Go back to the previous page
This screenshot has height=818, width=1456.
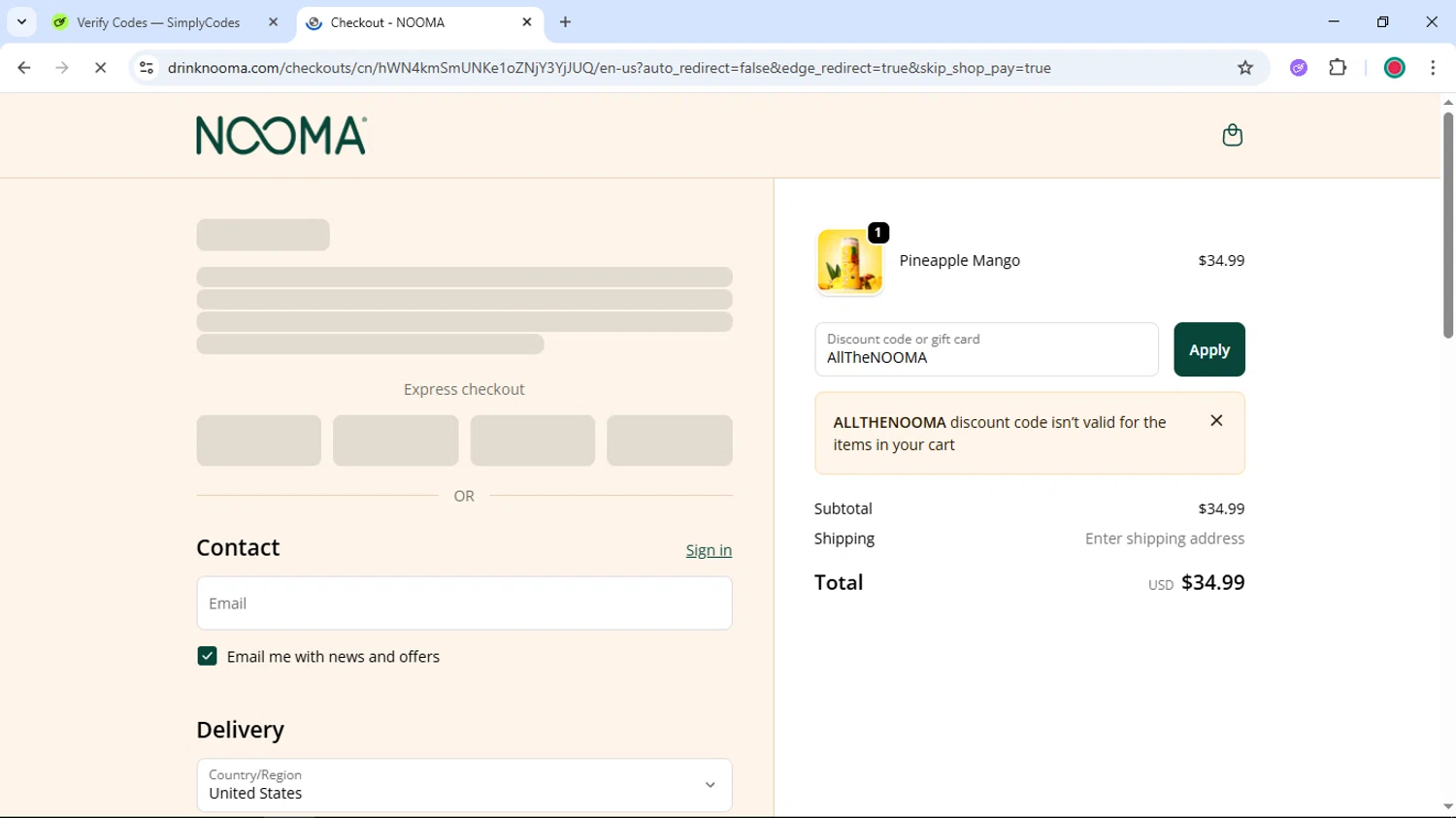pos(24,68)
